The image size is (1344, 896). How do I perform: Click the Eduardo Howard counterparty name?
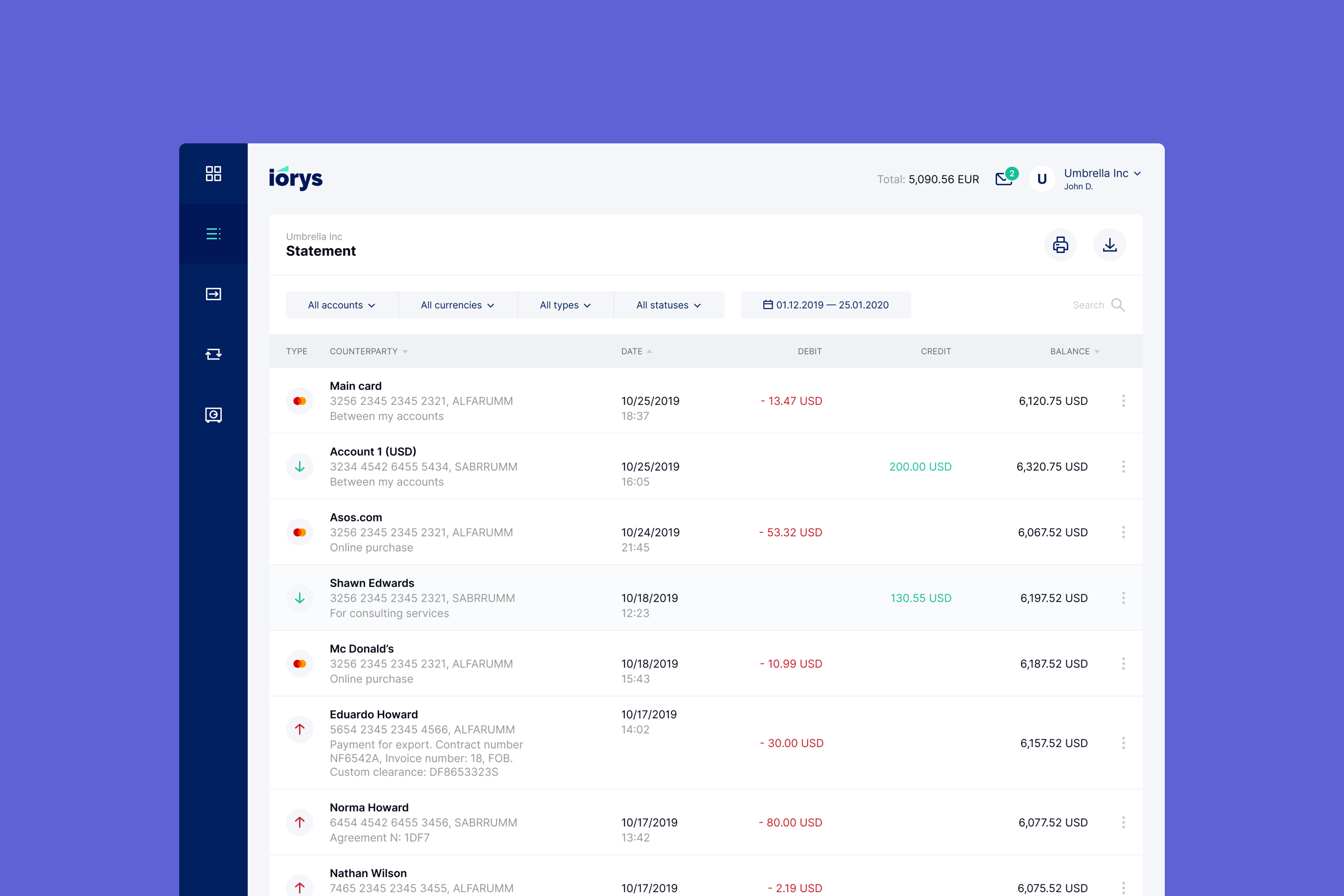click(x=374, y=715)
